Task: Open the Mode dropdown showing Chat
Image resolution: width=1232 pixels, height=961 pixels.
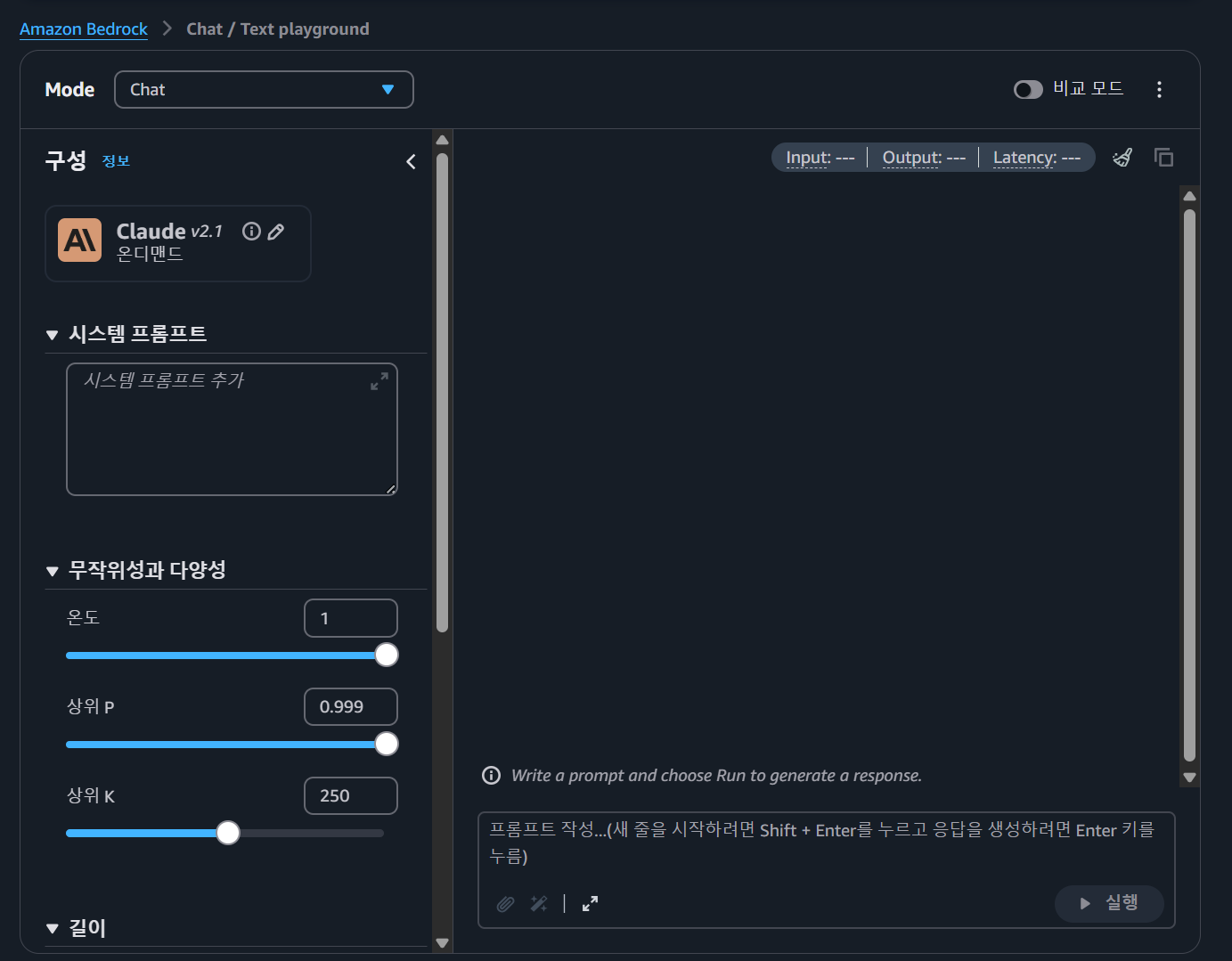Action: pos(264,89)
